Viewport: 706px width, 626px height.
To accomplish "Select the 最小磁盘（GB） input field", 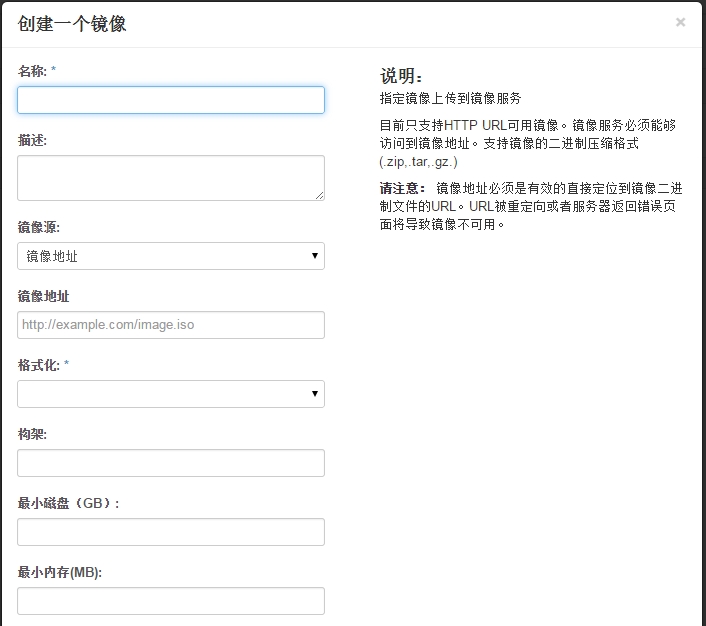I will (x=171, y=532).
